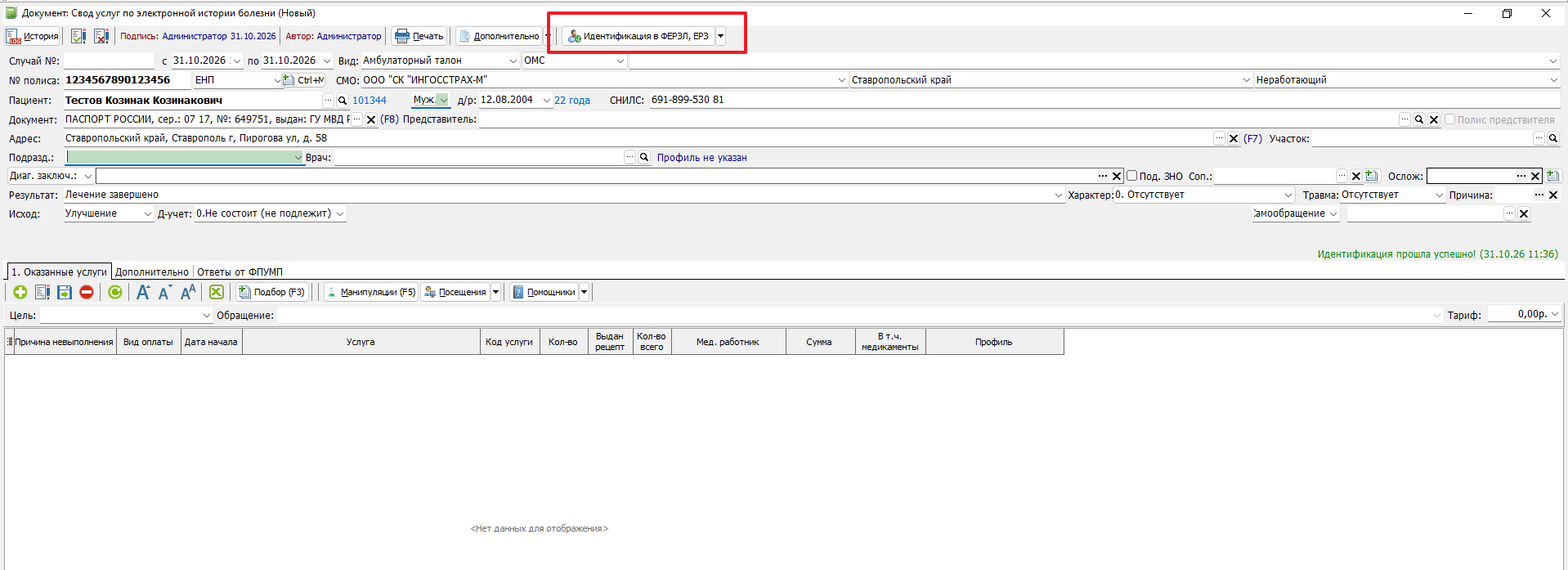Click the edit list icon beside green plus
Screen dimensions: 1568x570
(43, 292)
